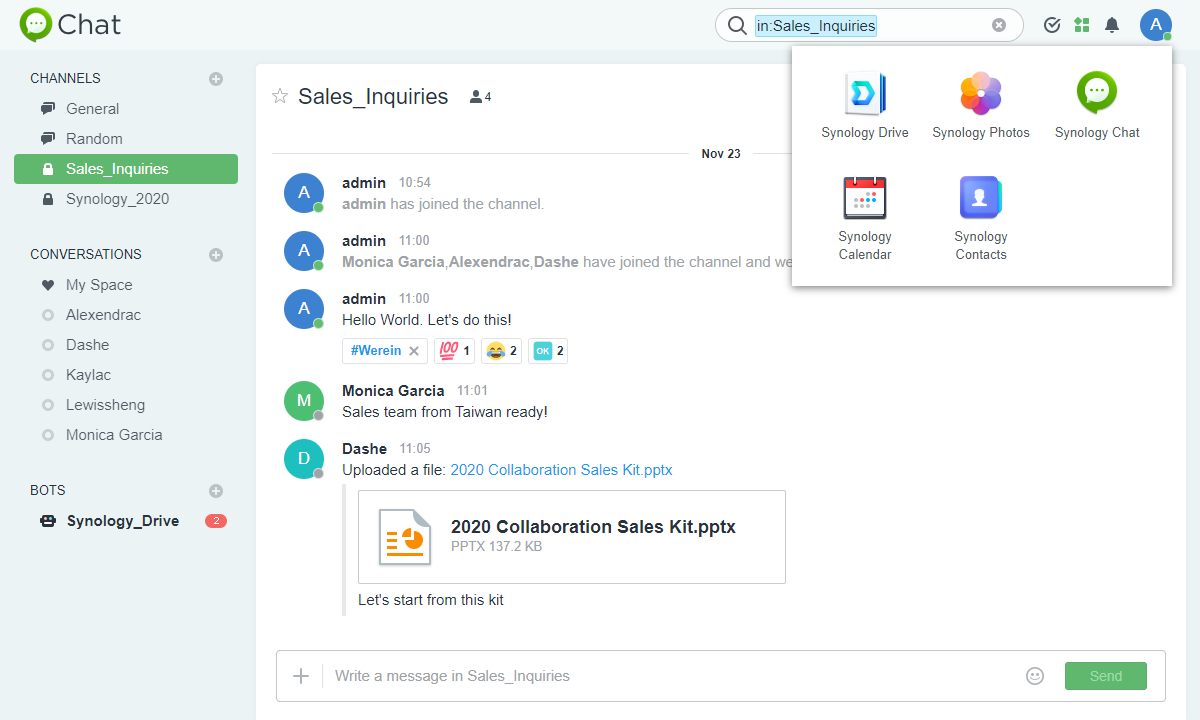Start a new conversation with plus icon
1200x720 pixels.
[x=216, y=255]
